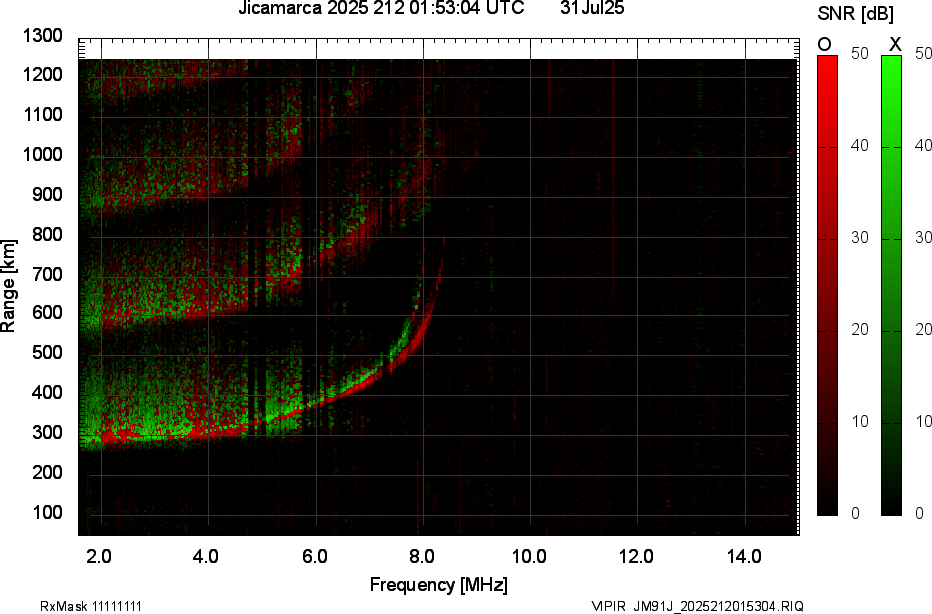This screenshot has width=932, height=614.
Task: Click the 12.0 frequency tick label
Action: point(637,556)
